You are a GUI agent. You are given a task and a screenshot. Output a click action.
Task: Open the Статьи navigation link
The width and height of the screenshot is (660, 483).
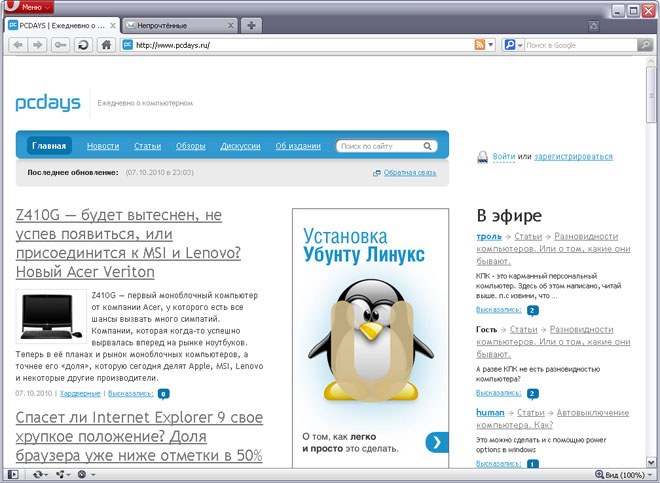coord(147,146)
